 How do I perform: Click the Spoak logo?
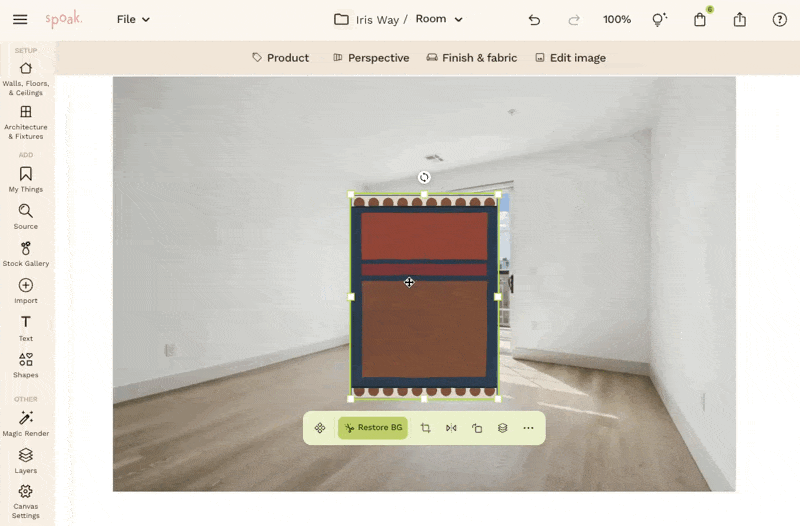click(x=63, y=19)
